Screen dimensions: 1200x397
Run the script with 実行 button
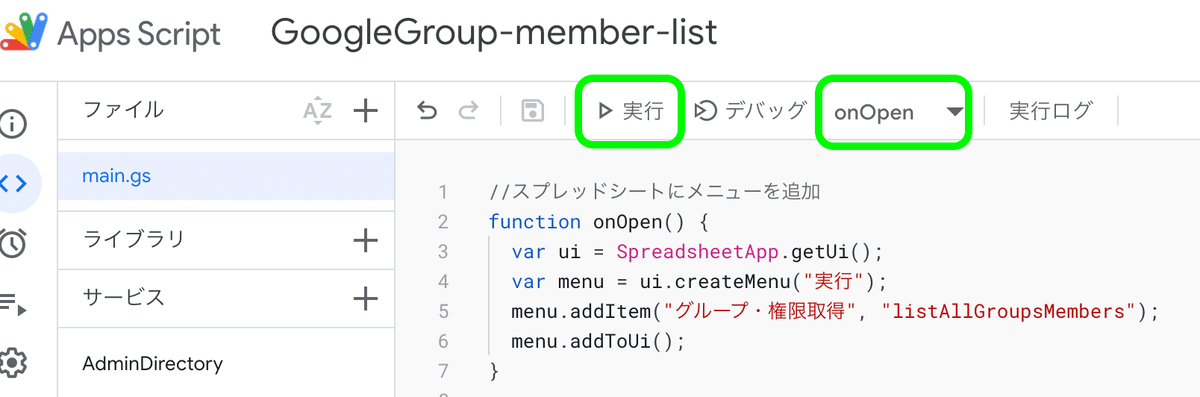[631, 111]
